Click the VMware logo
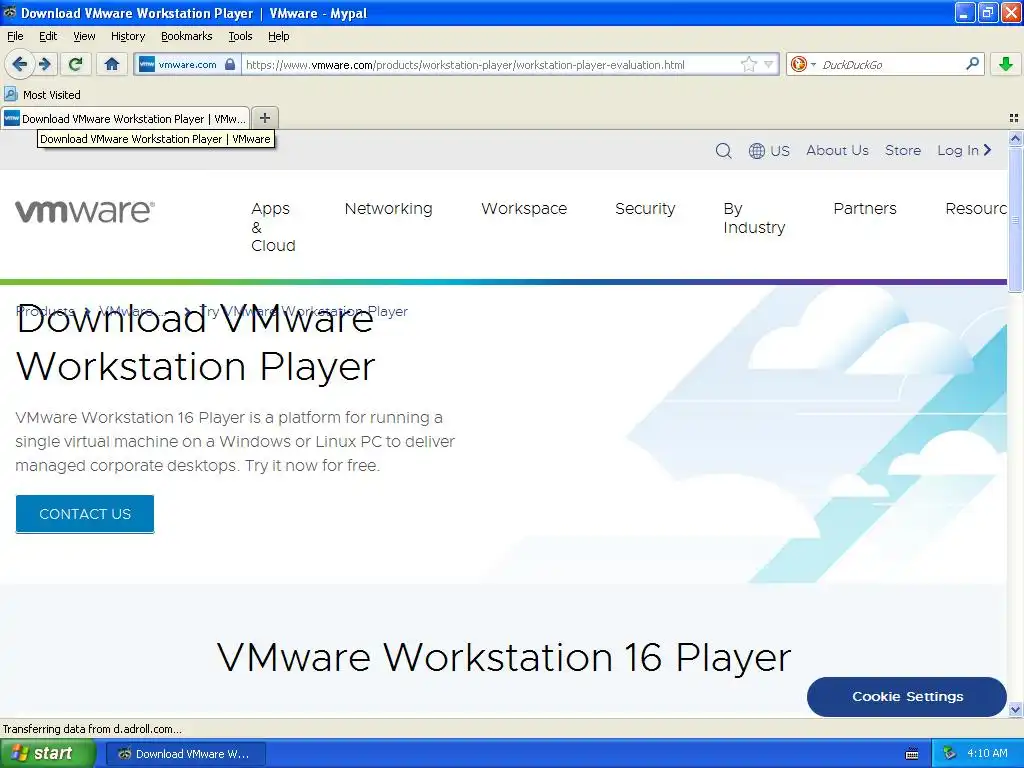 tap(85, 211)
